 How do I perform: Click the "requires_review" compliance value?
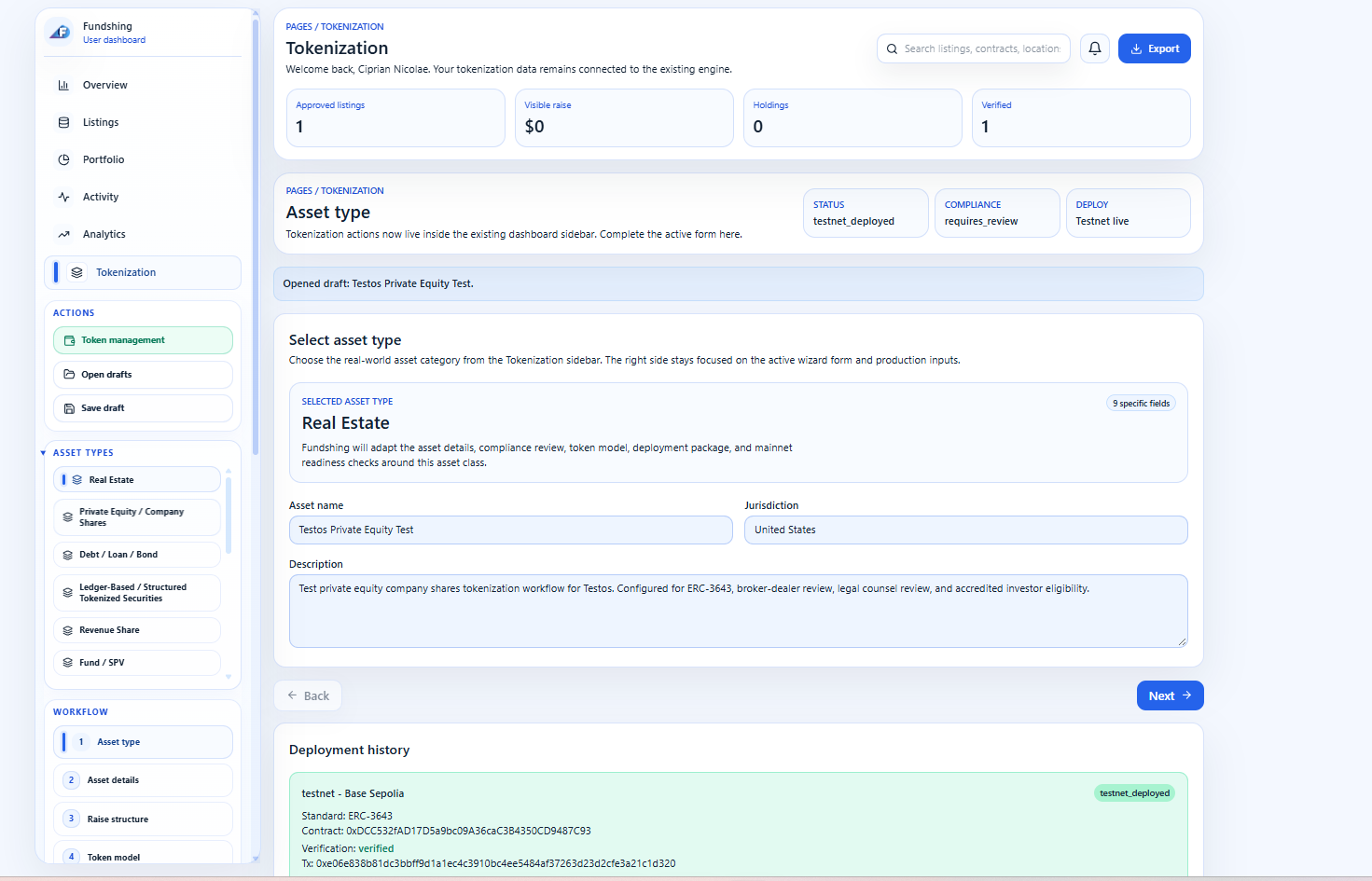981,222
